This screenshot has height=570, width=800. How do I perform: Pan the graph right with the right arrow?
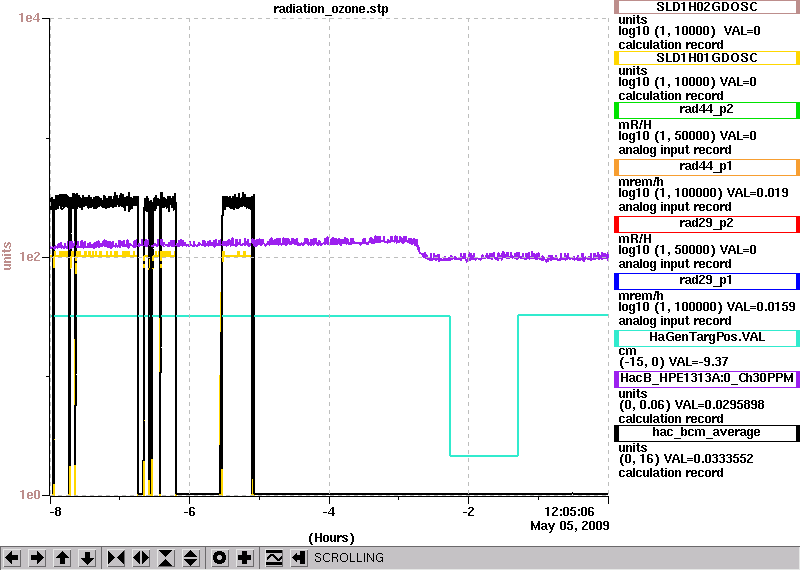[x=37, y=558]
